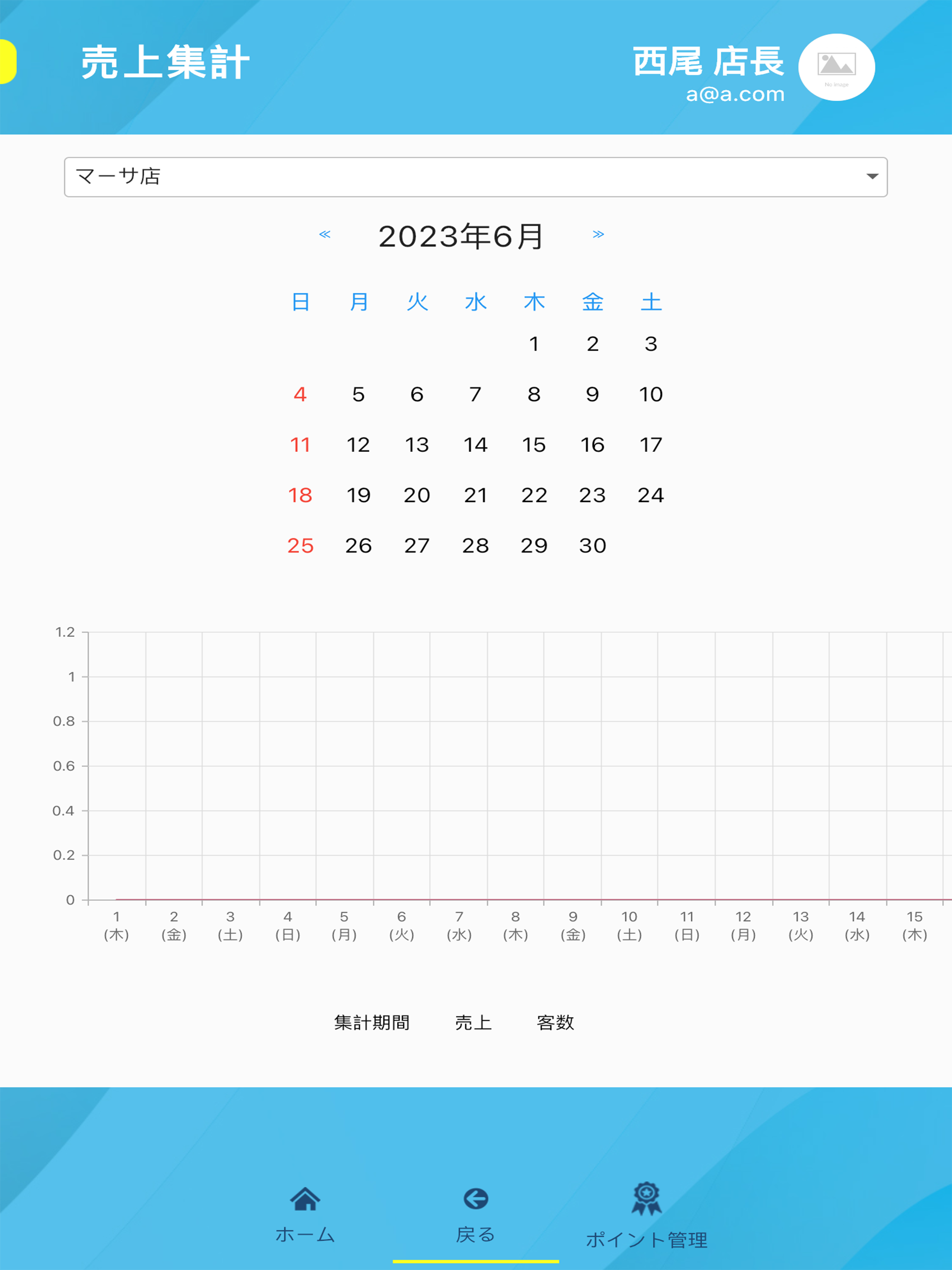Click chart axis label 12 (月)
The width and height of the screenshot is (952, 1270).
[743, 926]
